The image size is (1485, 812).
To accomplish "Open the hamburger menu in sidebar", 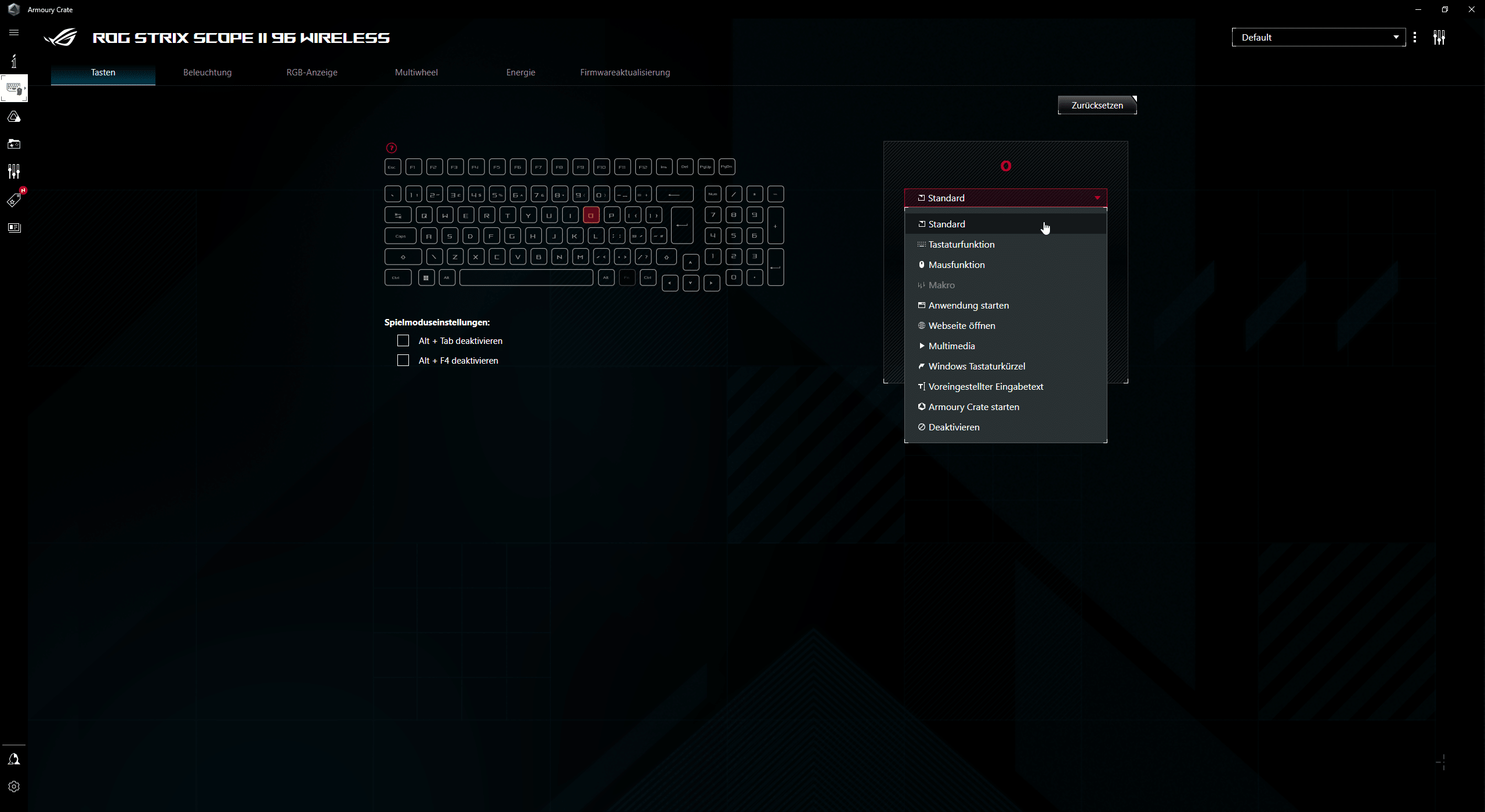I will coord(14,32).
